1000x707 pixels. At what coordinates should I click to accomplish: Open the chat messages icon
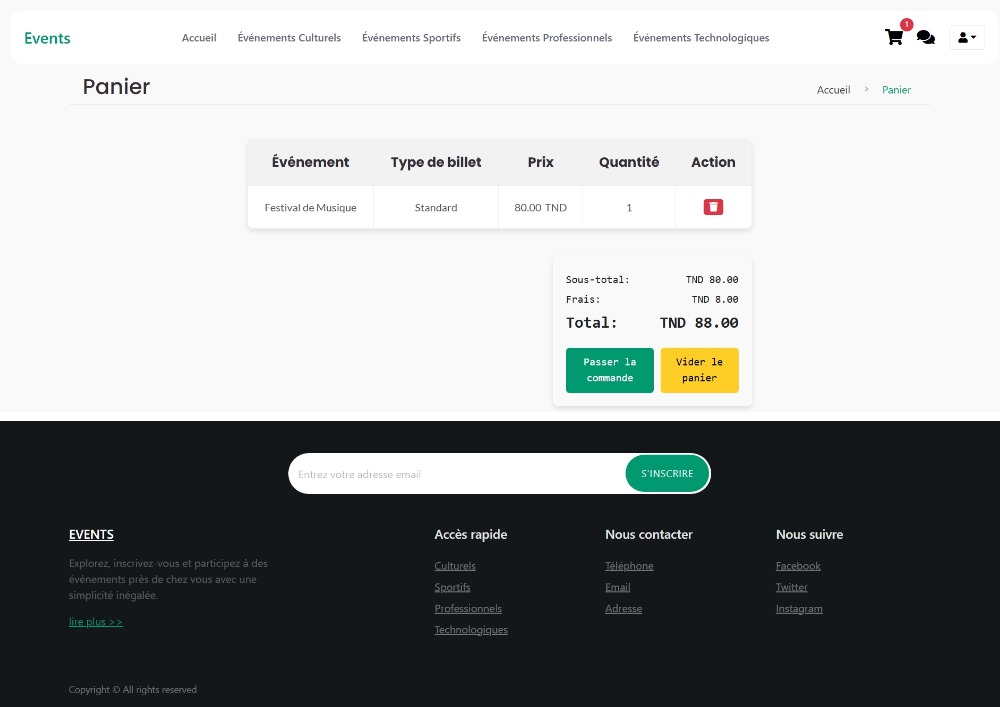[x=925, y=38]
